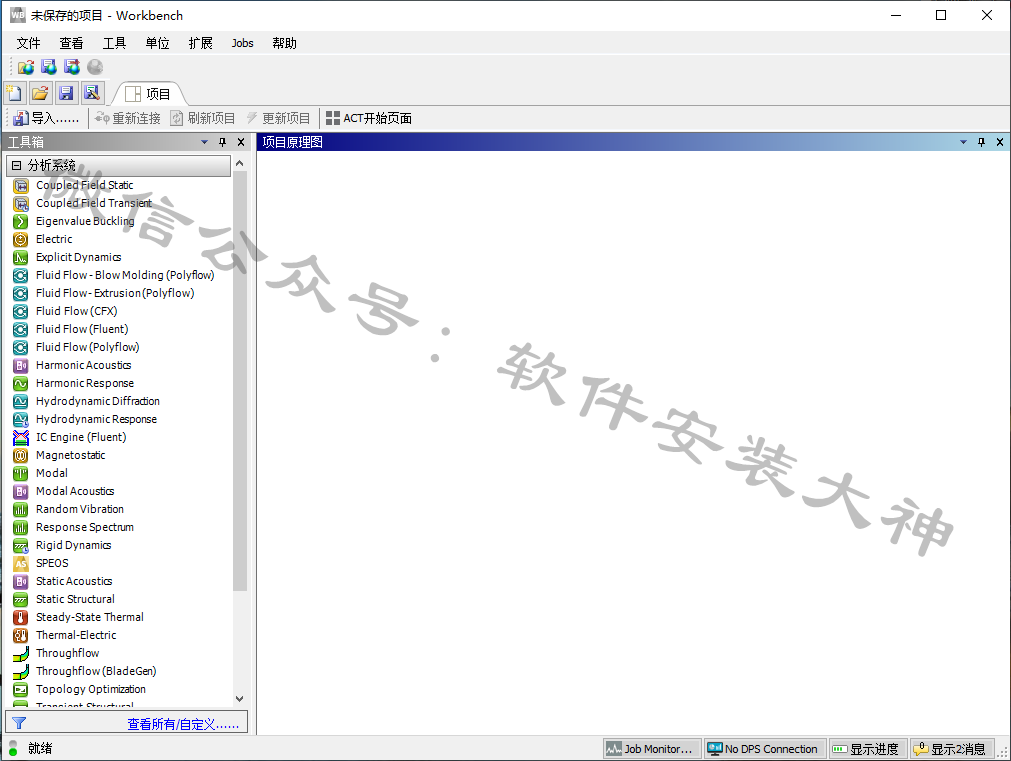Click the Topology Optimization system icon
The width and height of the screenshot is (1011, 761).
pos(21,690)
